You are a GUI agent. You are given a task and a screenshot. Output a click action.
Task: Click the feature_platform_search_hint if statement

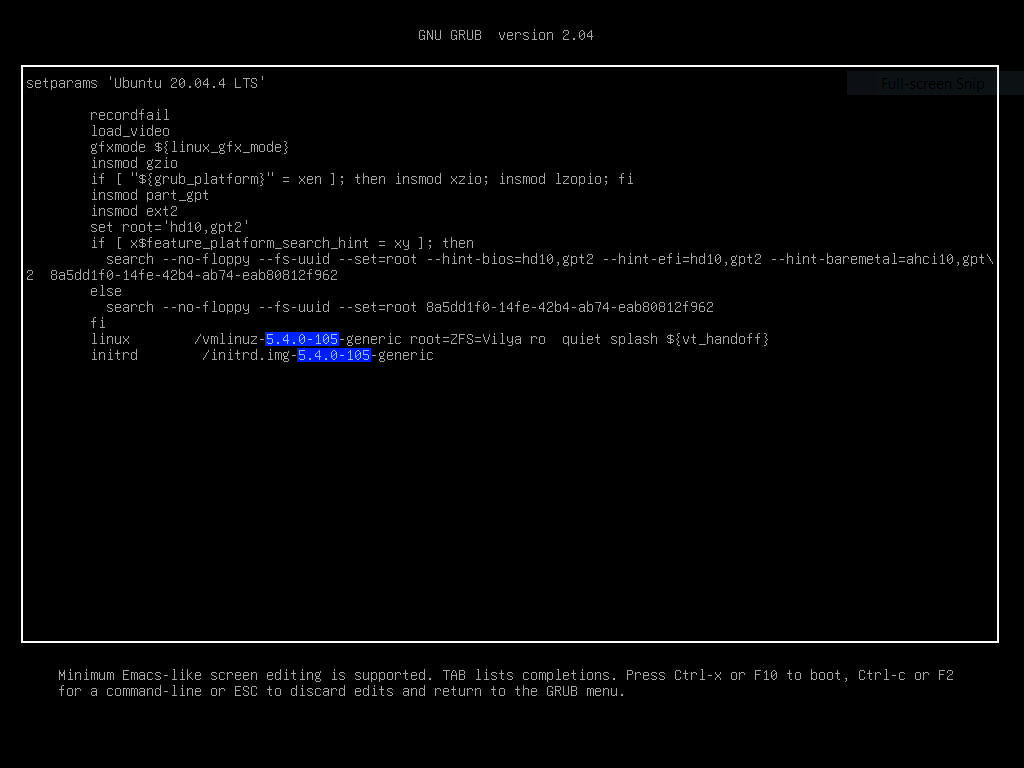click(x=281, y=243)
